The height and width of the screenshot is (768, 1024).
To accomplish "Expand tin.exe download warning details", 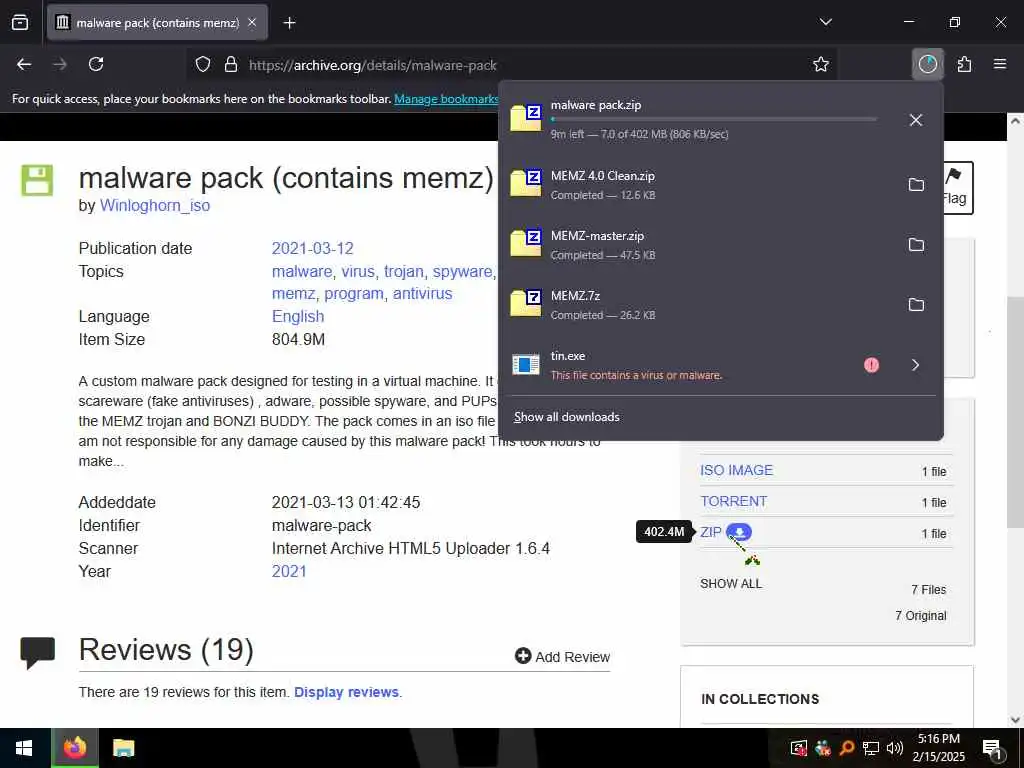I will click(916, 365).
